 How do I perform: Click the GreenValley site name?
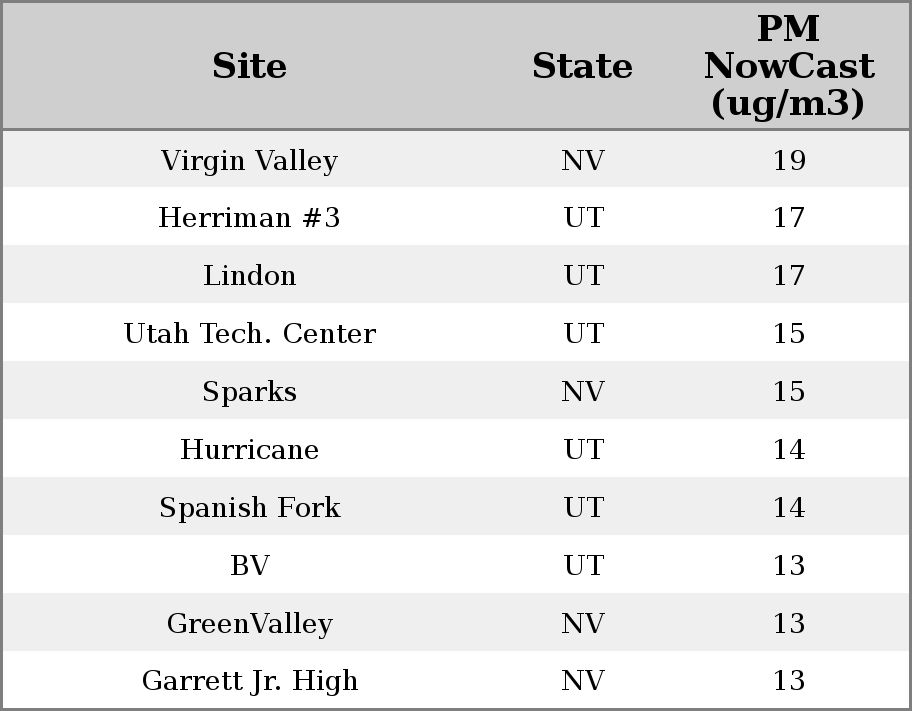(250, 623)
